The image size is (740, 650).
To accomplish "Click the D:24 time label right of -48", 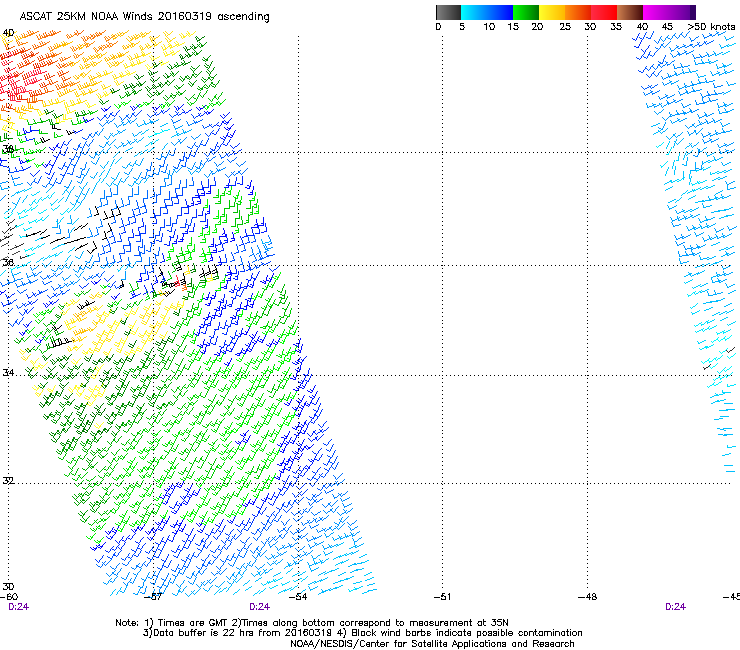I will pos(675,607).
